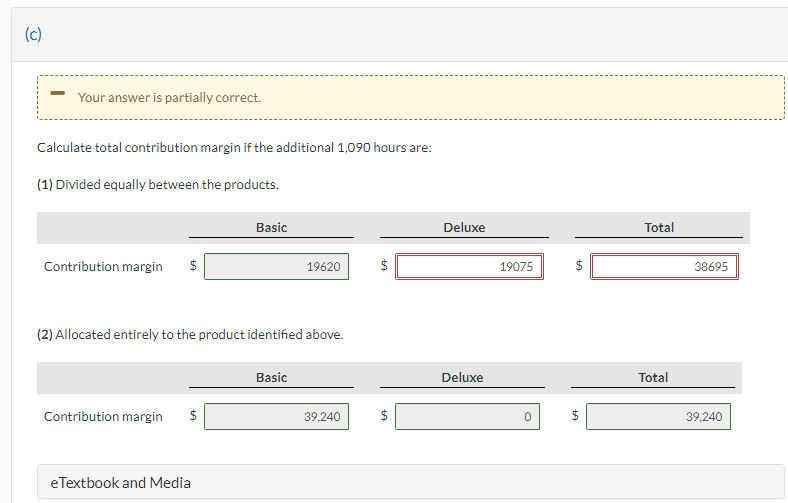Click the Basic header in the divided-equally table
The width and height of the screenshot is (788, 503).
point(271,228)
